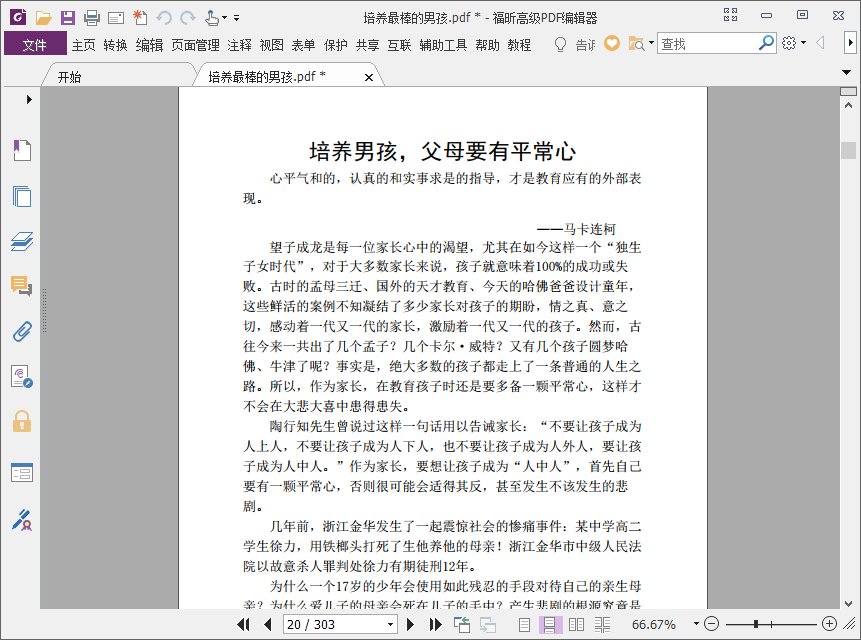The width and height of the screenshot is (861, 640).
Task: Switch to continuous facing view mode
Action: click(602, 625)
